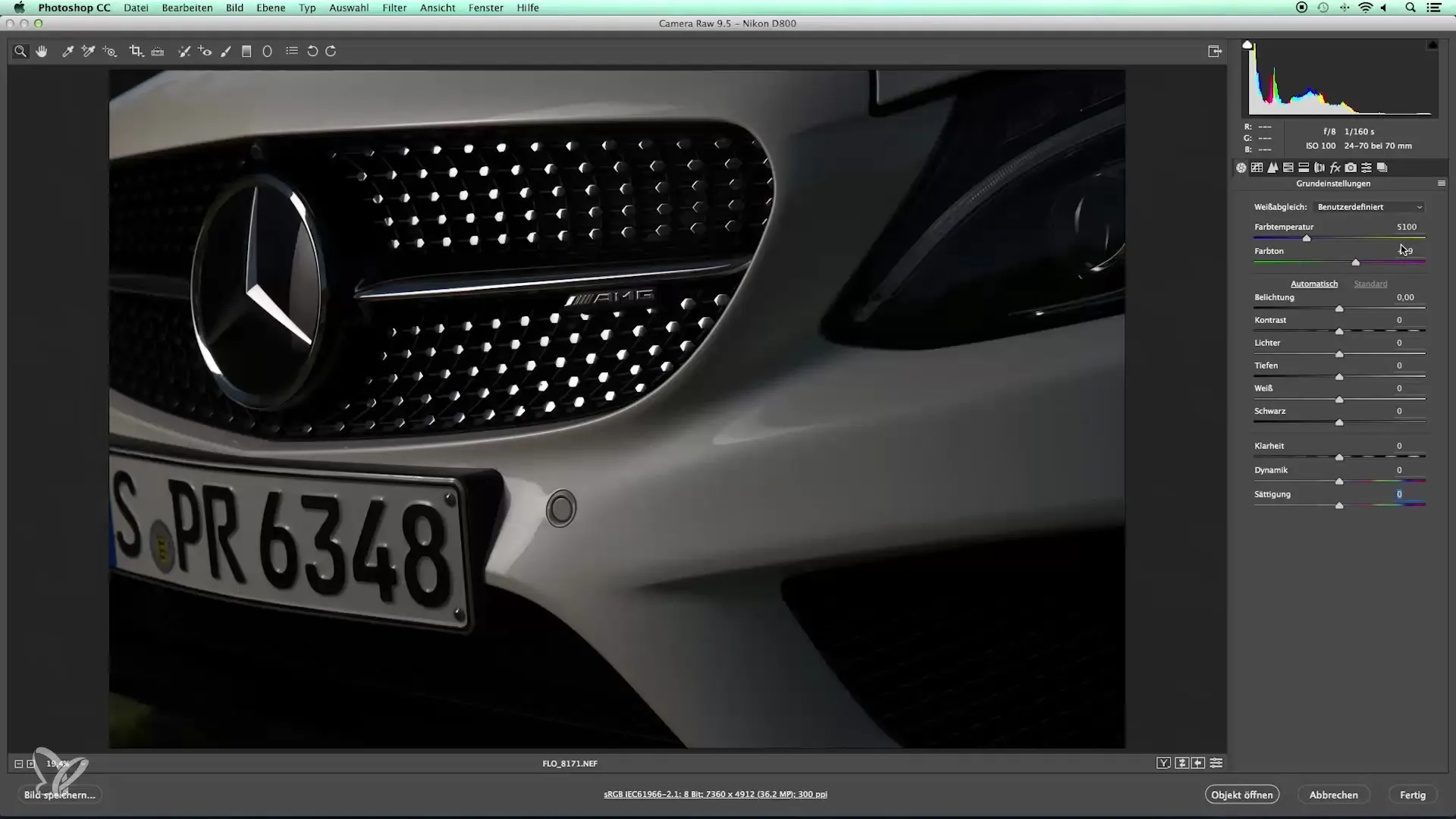Rotate image counterclockwise
The height and width of the screenshot is (819, 1456).
click(x=312, y=52)
